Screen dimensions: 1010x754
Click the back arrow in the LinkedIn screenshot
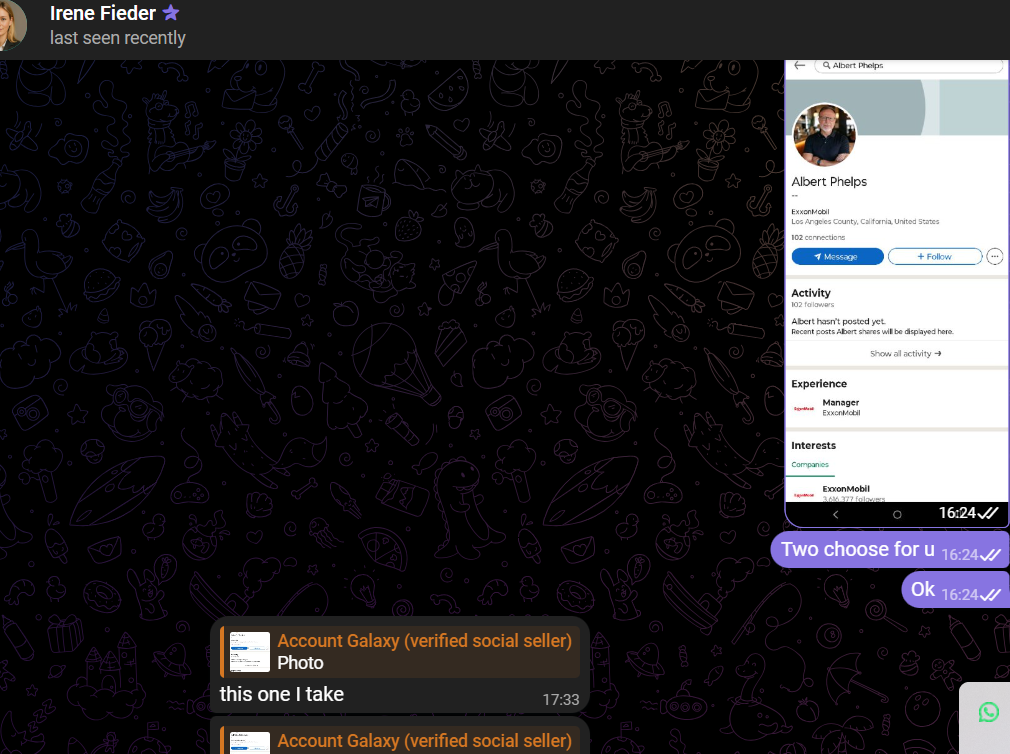[799, 65]
